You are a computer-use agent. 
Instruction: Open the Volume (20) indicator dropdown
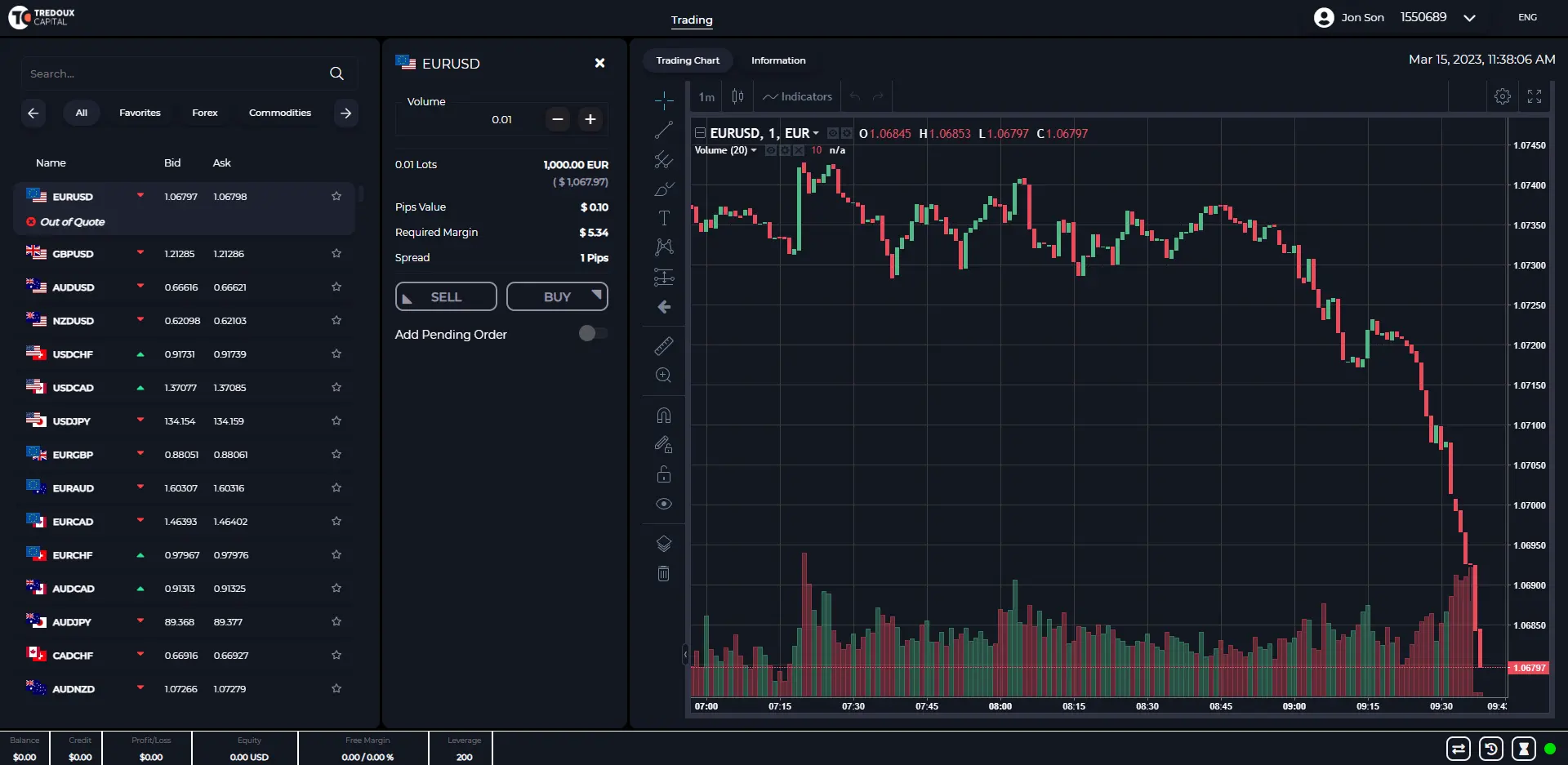753,150
